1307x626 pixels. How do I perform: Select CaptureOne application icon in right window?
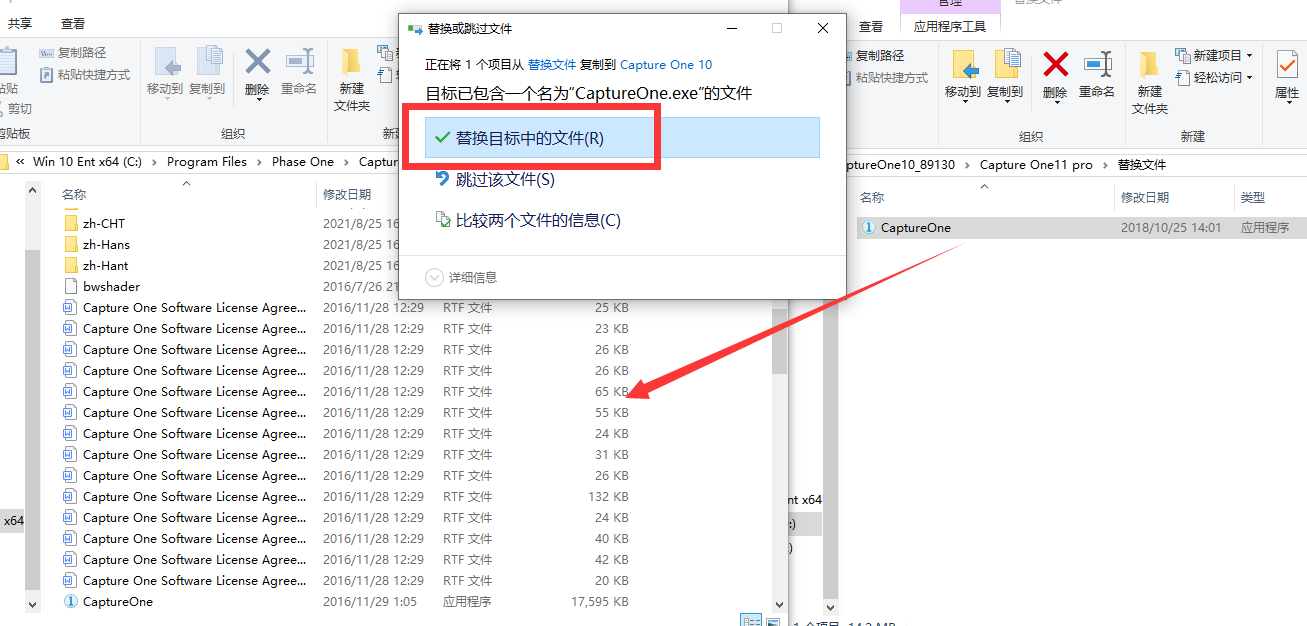coord(868,227)
